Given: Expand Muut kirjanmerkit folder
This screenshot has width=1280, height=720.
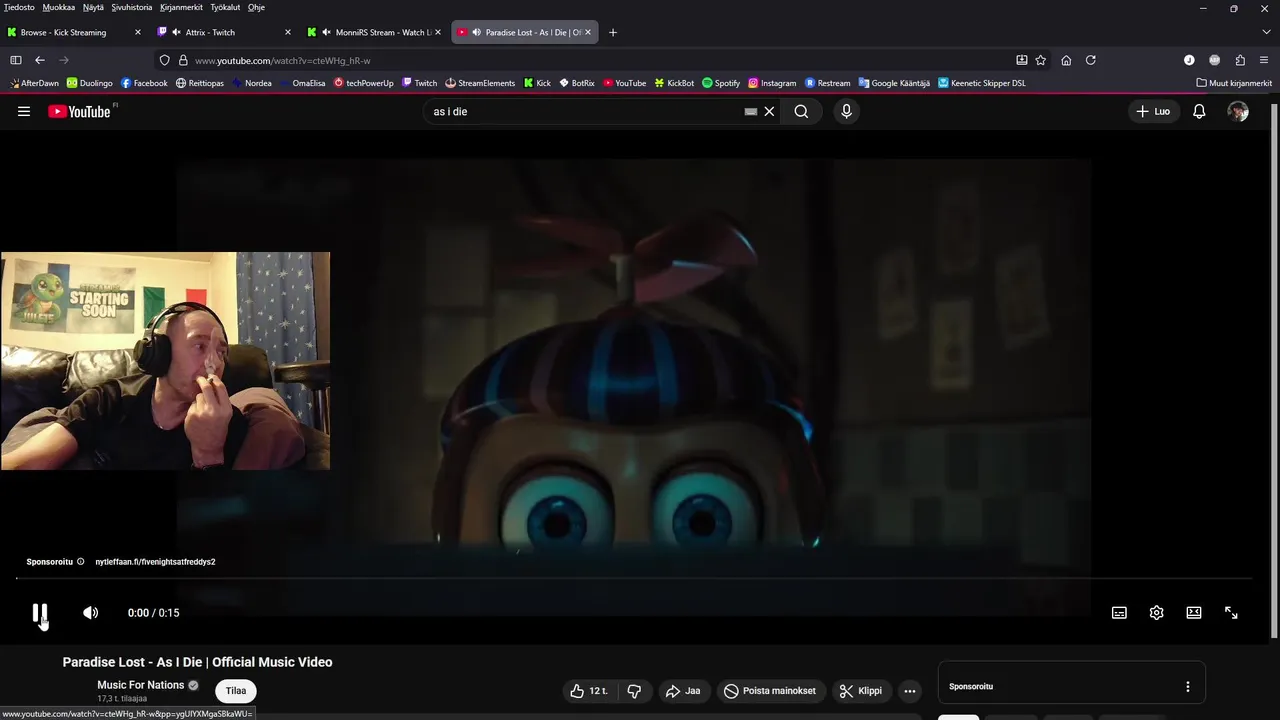Looking at the screenshot, I should [1234, 83].
